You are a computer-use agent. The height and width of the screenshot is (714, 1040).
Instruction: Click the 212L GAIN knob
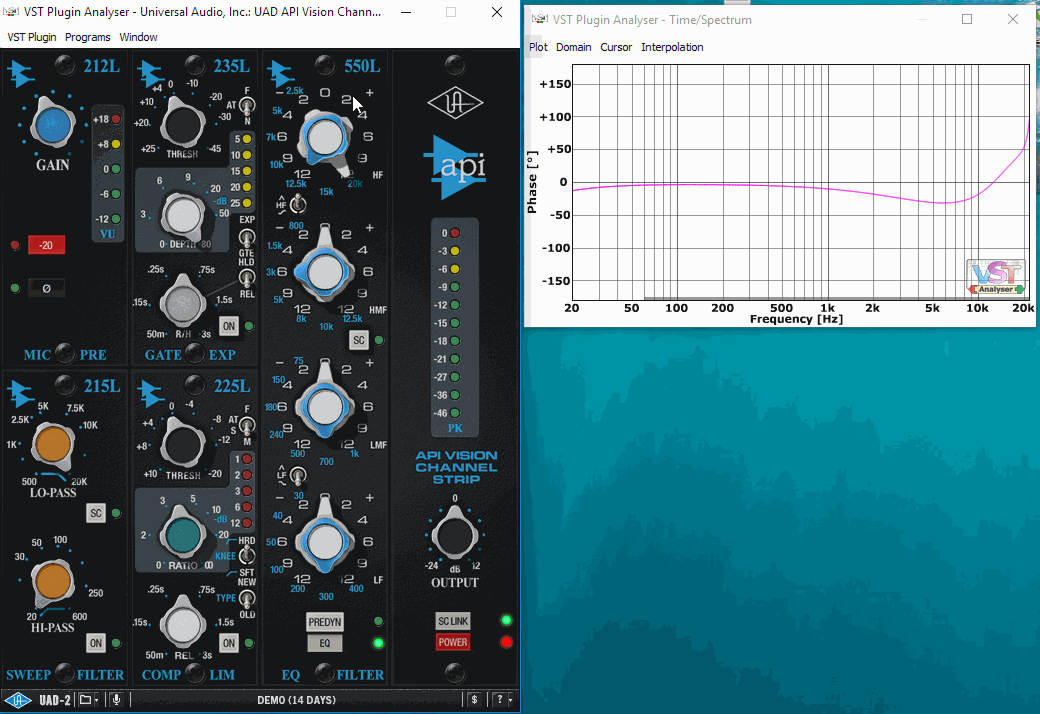53,124
